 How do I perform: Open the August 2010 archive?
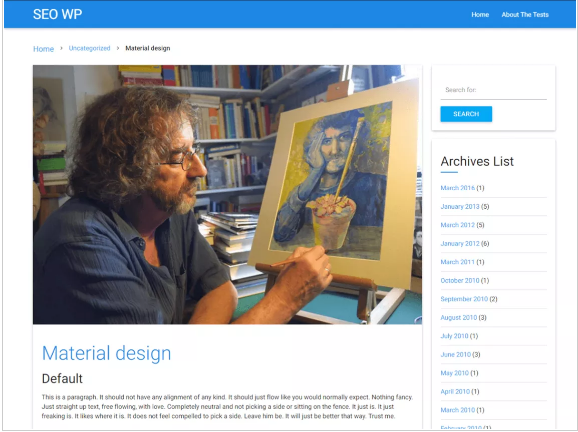click(459, 317)
